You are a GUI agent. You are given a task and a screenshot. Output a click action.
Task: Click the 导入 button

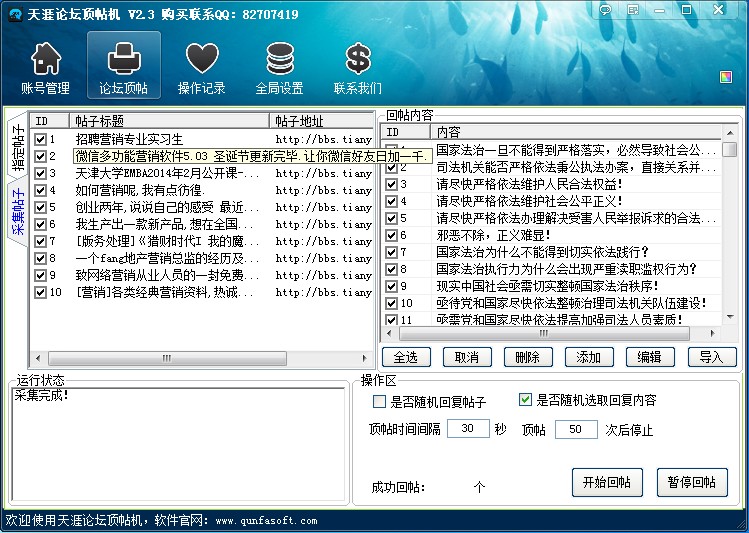[711, 357]
